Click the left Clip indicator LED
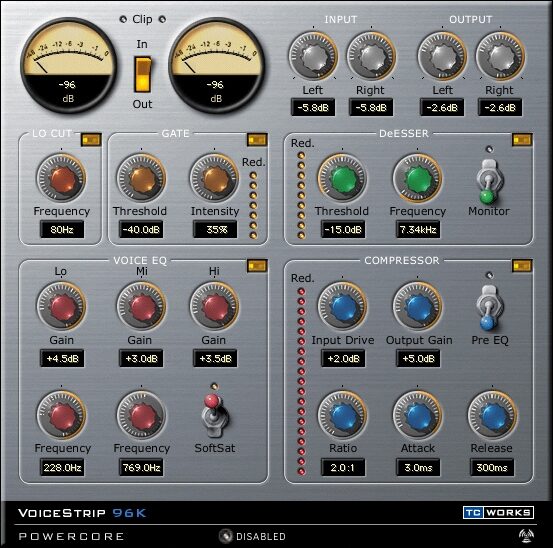553x548 pixels. (123, 19)
